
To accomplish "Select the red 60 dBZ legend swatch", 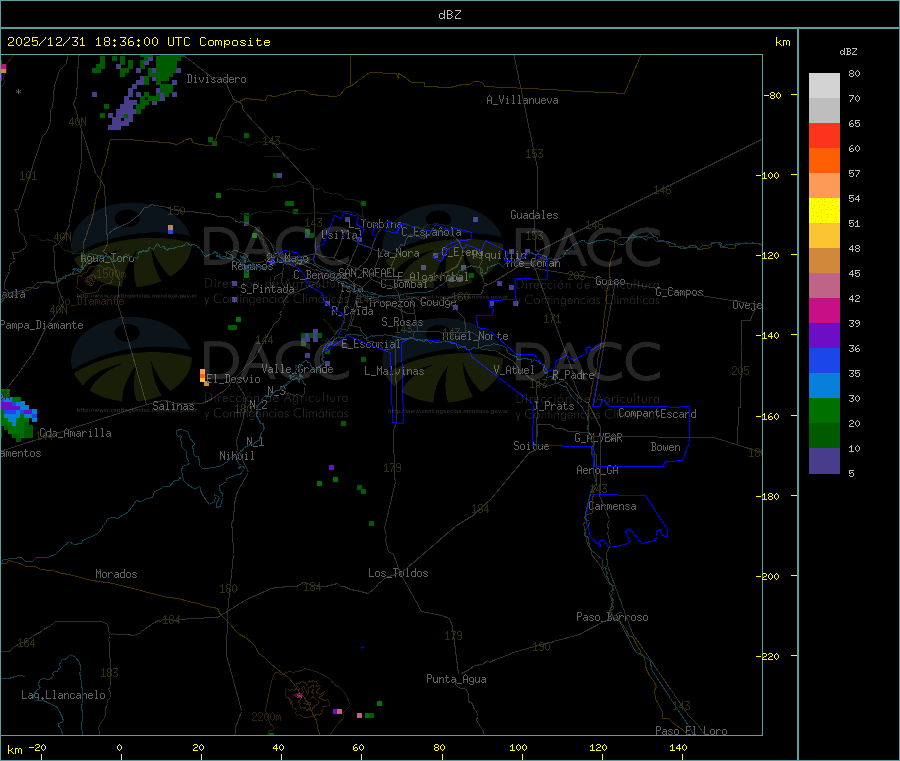I will [x=824, y=135].
